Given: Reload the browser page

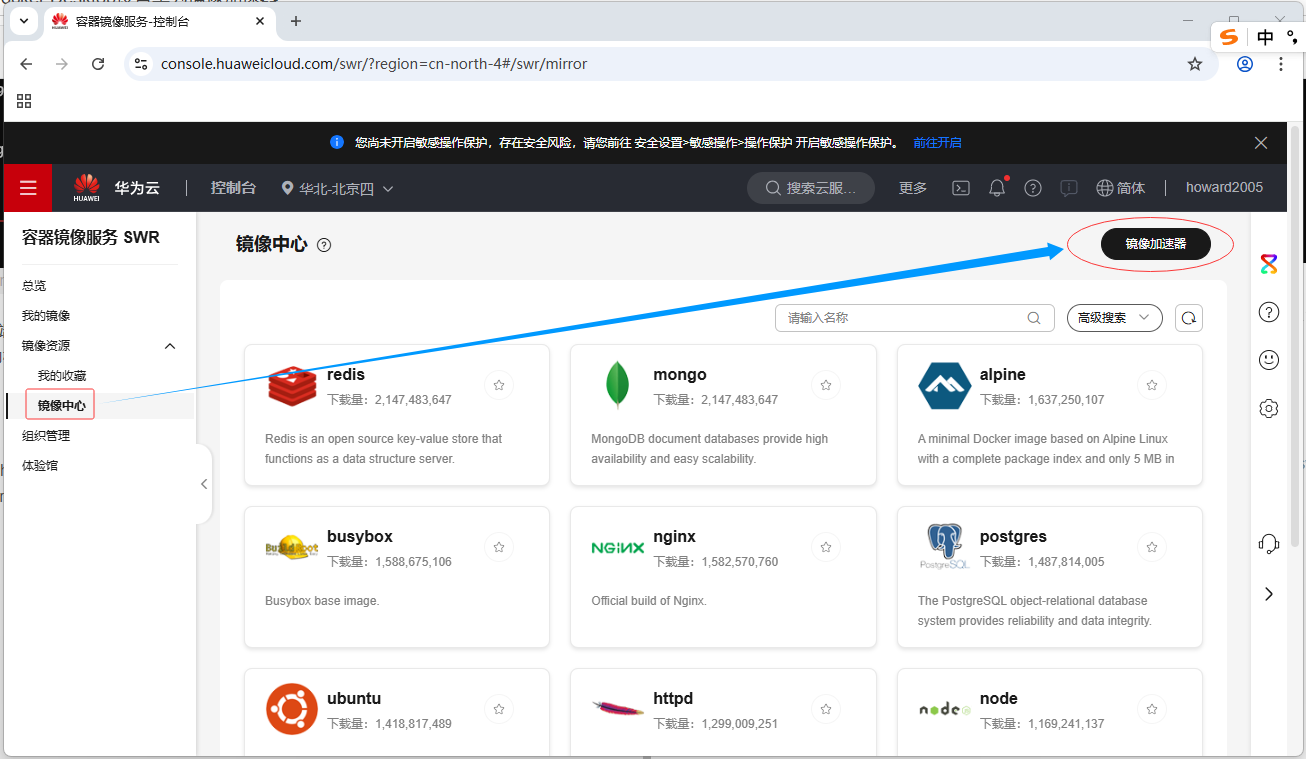Looking at the screenshot, I should pos(98,64).
